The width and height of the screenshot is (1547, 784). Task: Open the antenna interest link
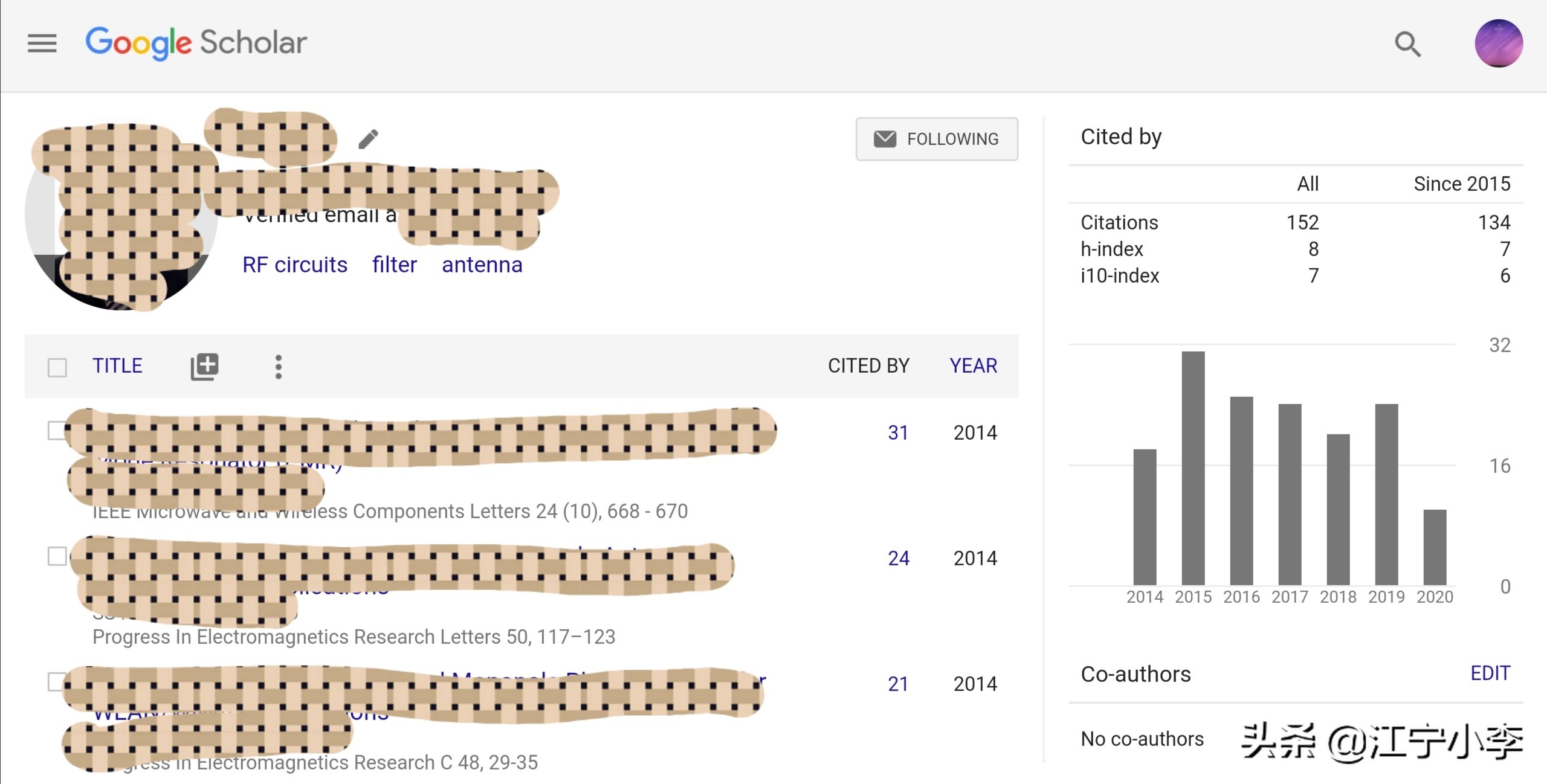tap(482, 265)
